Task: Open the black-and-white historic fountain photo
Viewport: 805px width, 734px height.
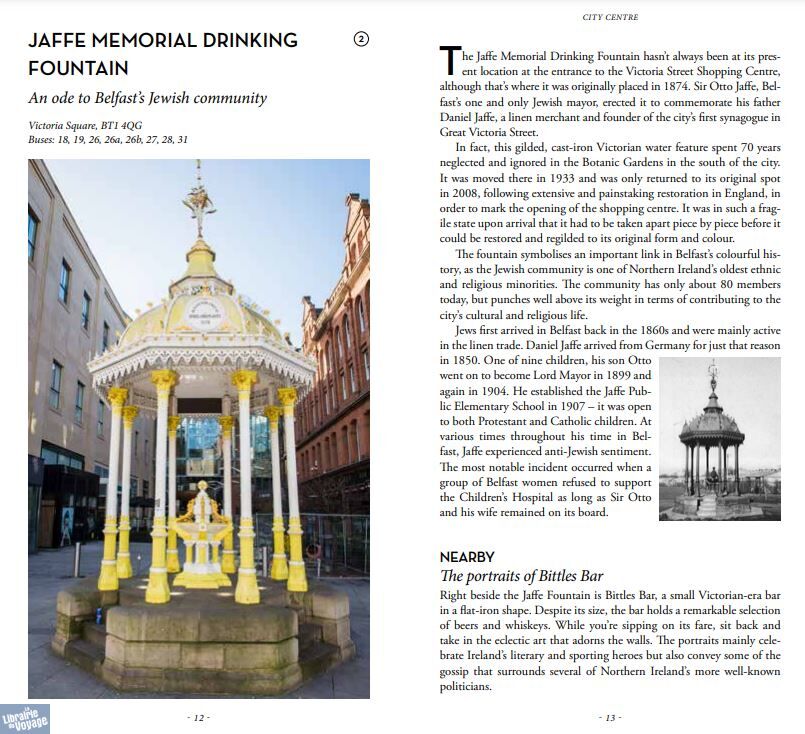Action: 720,439
